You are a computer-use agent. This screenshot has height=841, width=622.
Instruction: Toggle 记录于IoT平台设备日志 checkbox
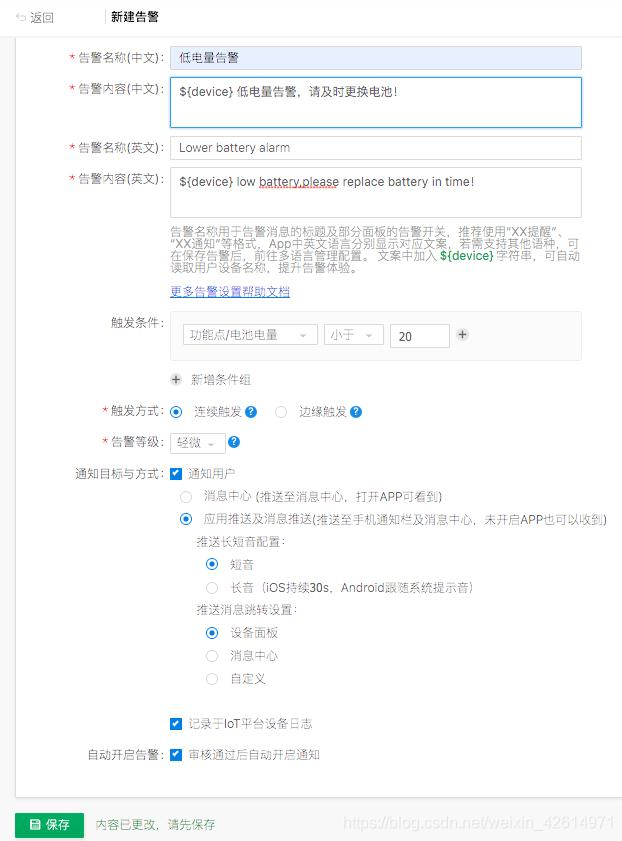click(176, 724)
